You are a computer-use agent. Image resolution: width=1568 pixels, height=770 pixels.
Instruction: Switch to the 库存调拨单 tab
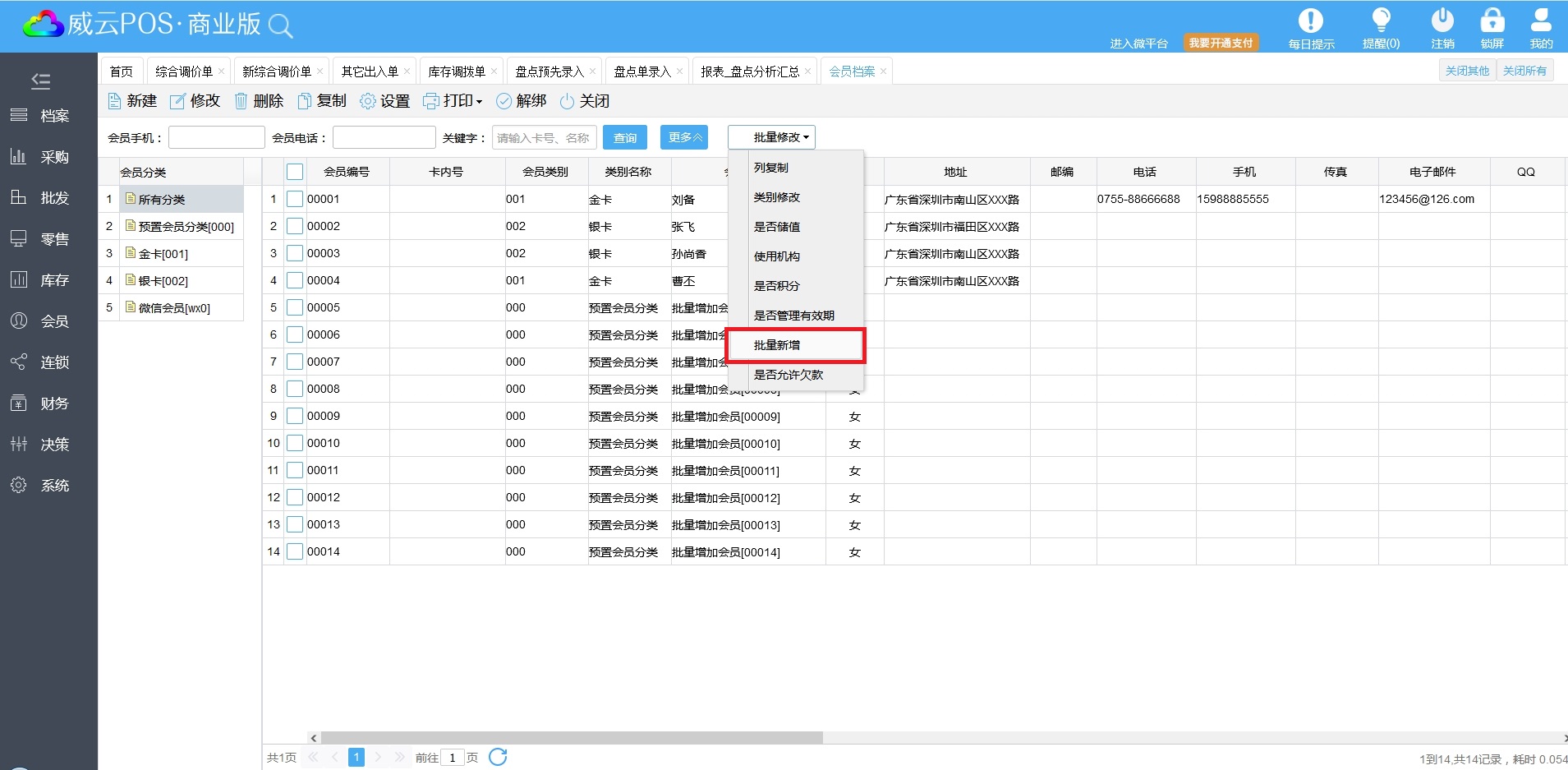(x=456, y=71)
